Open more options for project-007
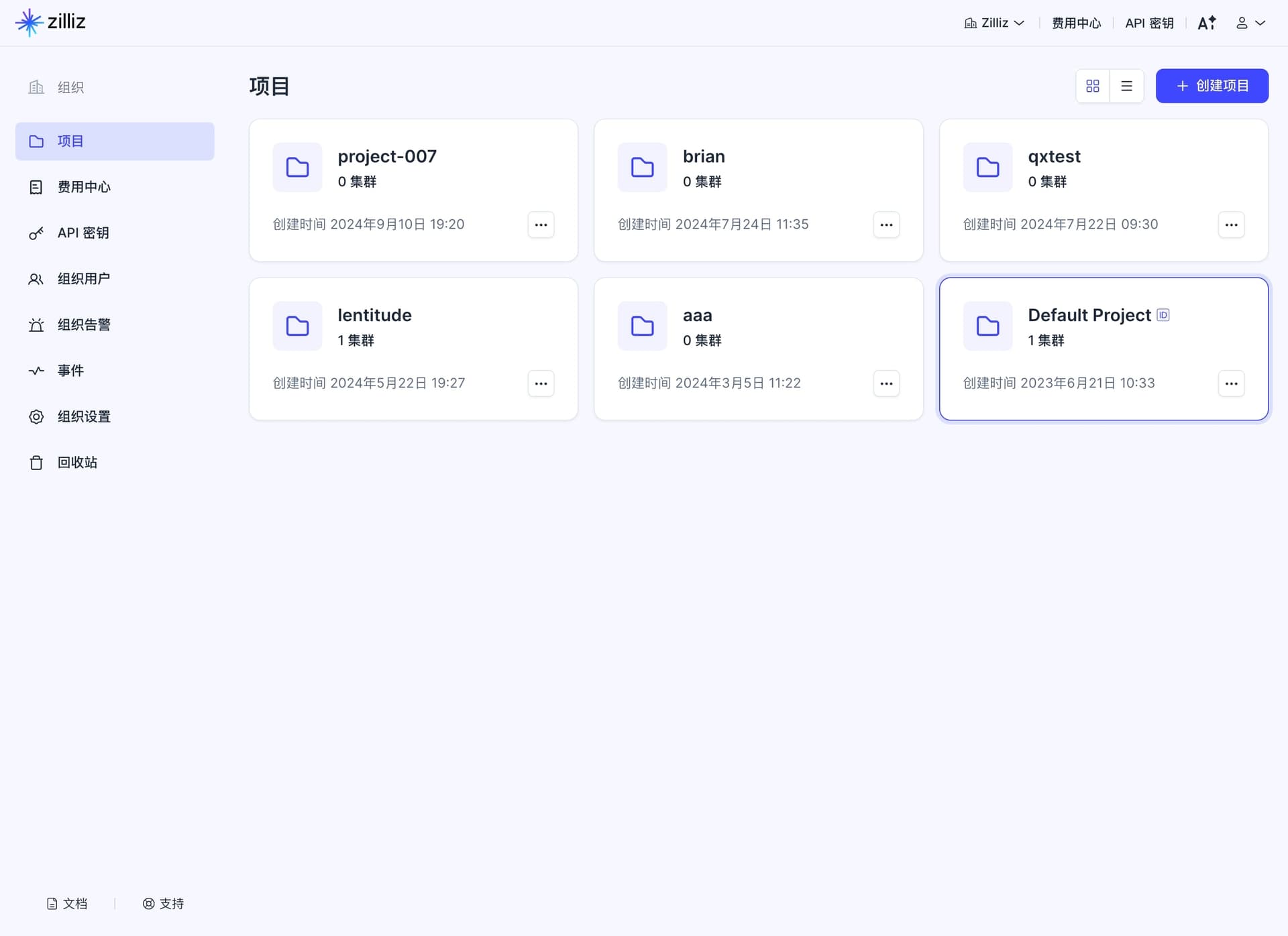1288x936 pixels. coord(541,225)
